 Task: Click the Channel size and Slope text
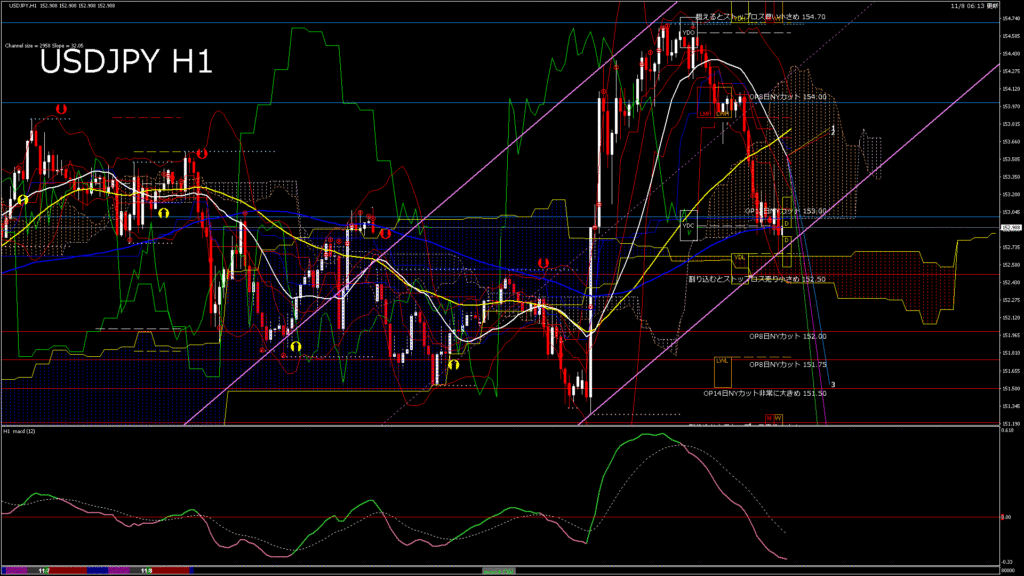[x=42, y=46]
